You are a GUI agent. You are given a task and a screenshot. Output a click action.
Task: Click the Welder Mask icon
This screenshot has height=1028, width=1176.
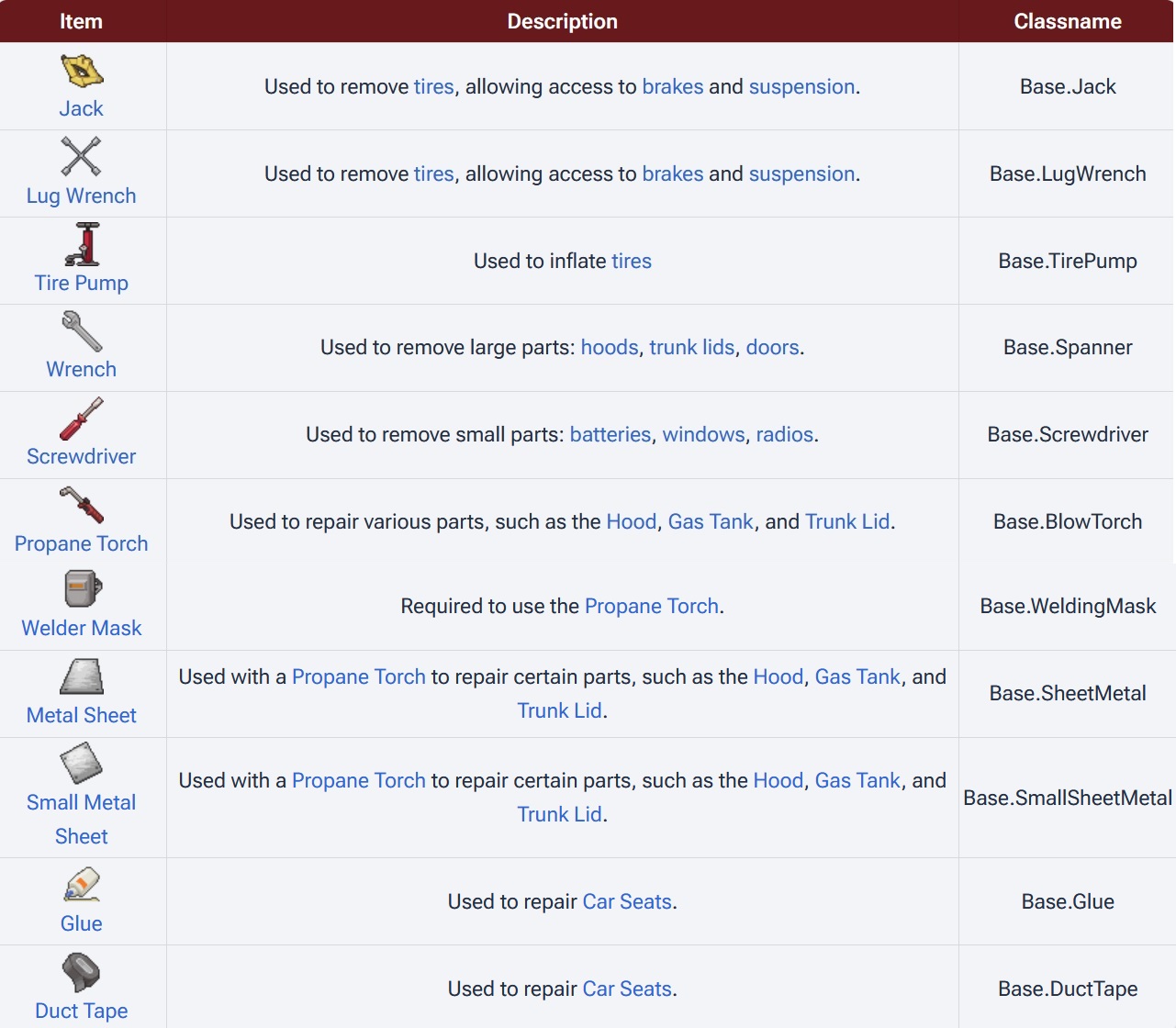(83, 589)
